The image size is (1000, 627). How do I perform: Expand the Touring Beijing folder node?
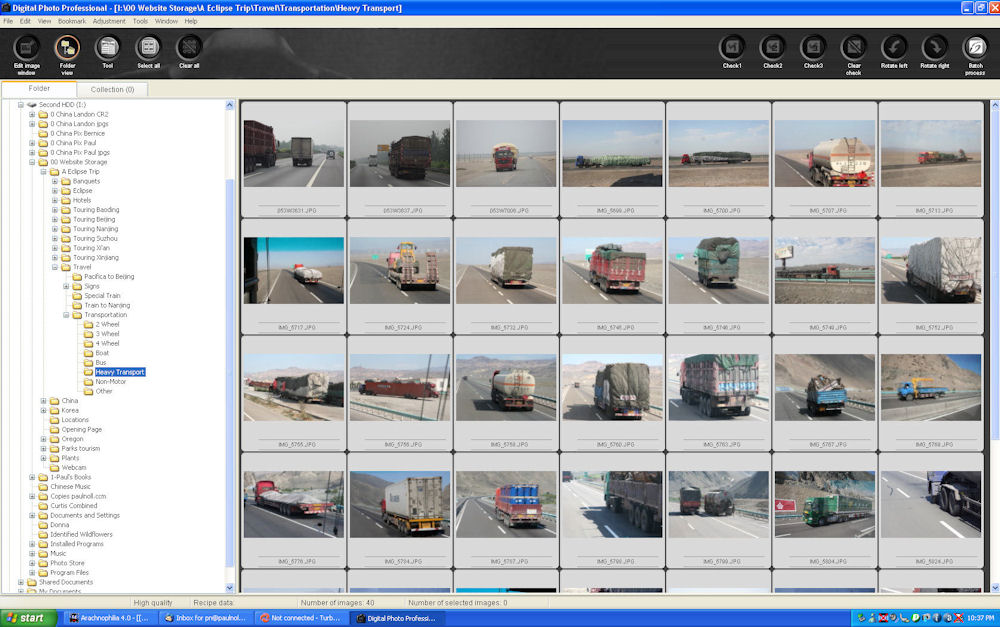pos(55,219)
